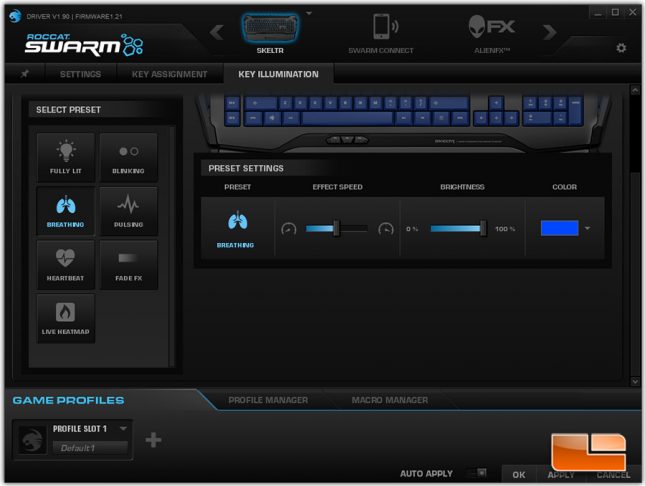Image resolution: width=645 pixels, height=486 pixels.
Task: Click the Cancel button
Action: (x=613, y=474)
